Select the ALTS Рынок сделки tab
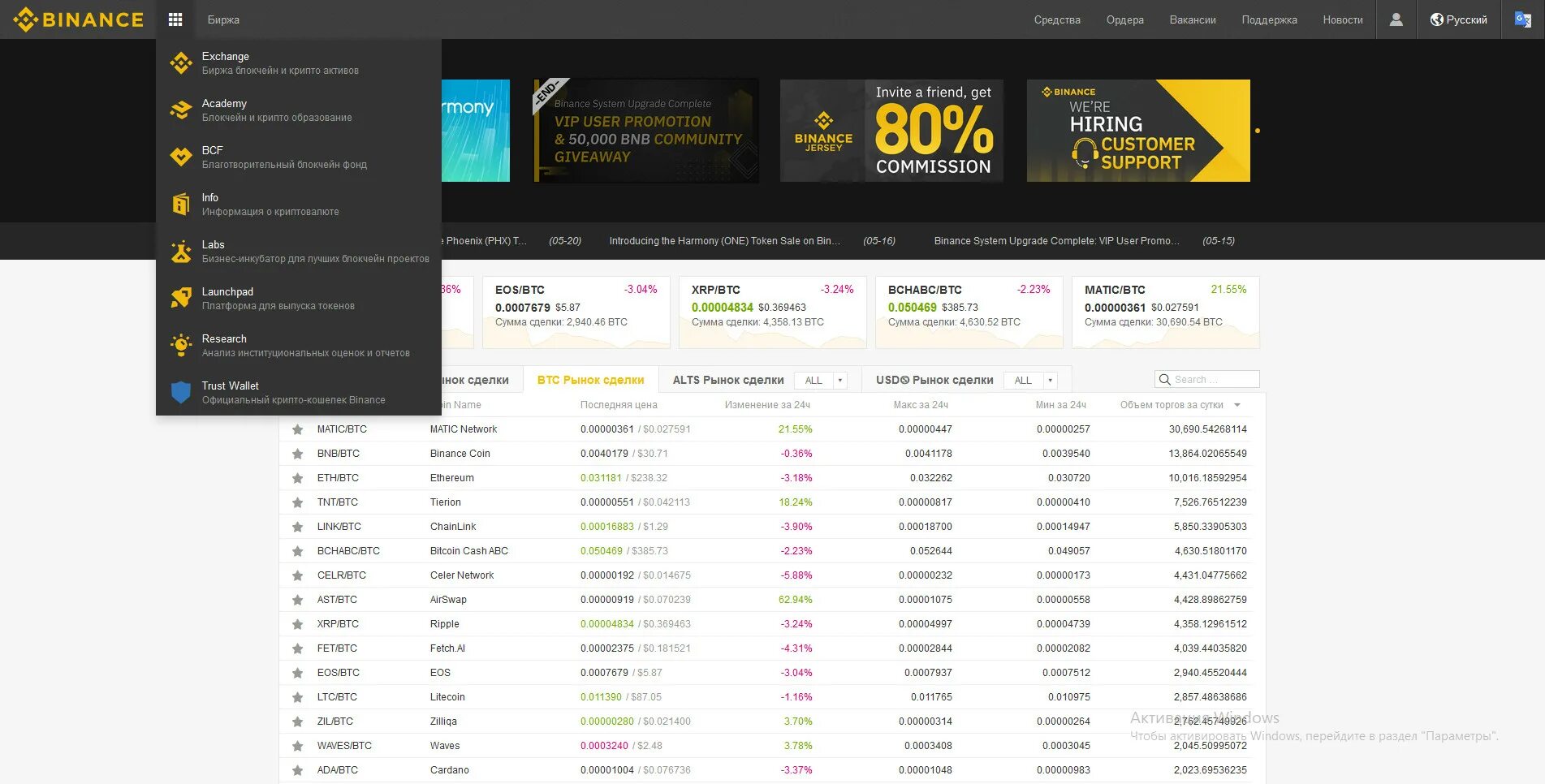Image resolution: width=1545 pixels, height=784 pixels. point(728,380)
